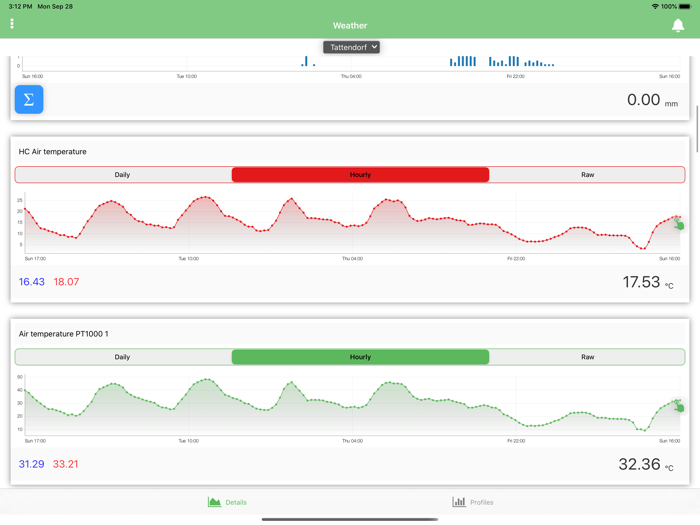Click the blue precipitation bars chart
The height and width of the screenshot is (525, 700).
[x=463, y=61]
